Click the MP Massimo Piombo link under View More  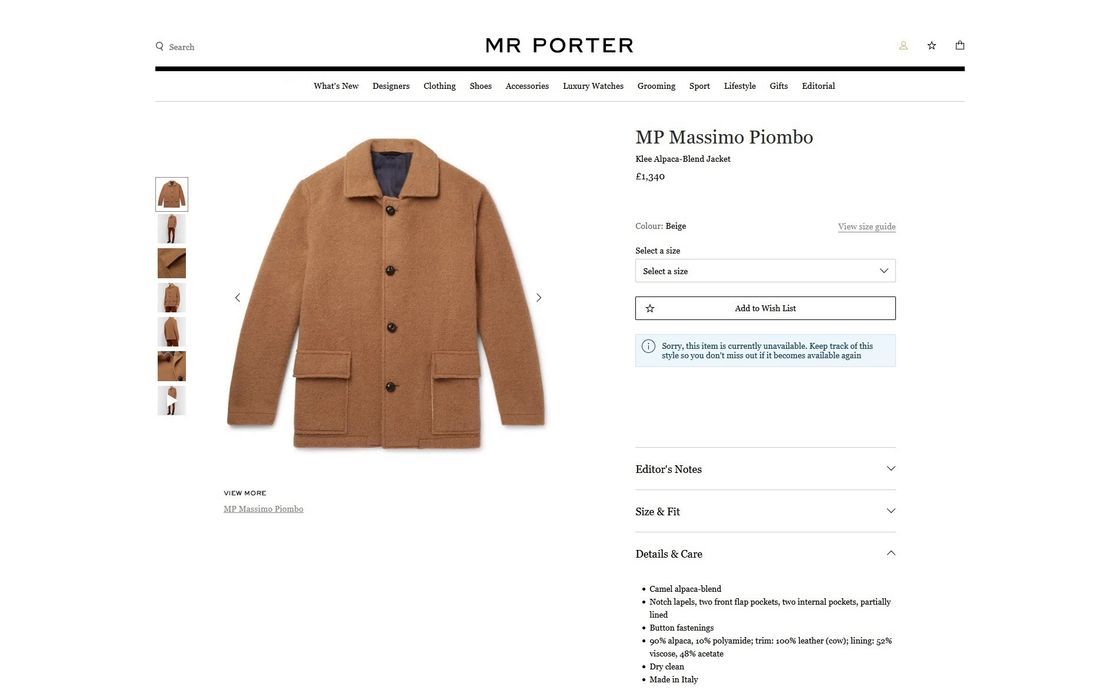(x=263, y=506)
